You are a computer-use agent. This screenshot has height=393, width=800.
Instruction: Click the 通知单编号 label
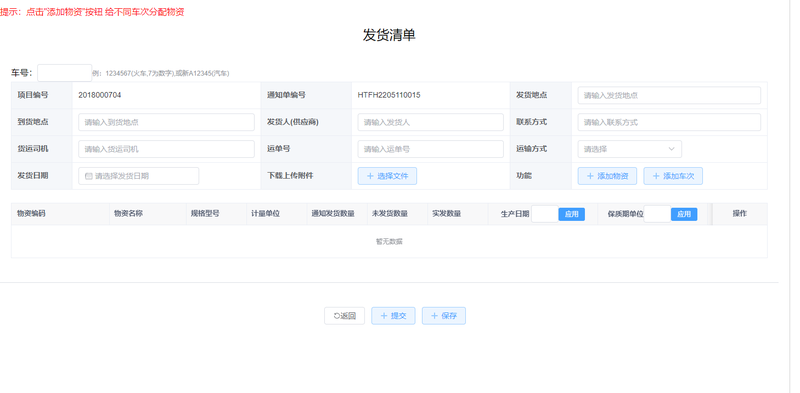coord(286,95)
